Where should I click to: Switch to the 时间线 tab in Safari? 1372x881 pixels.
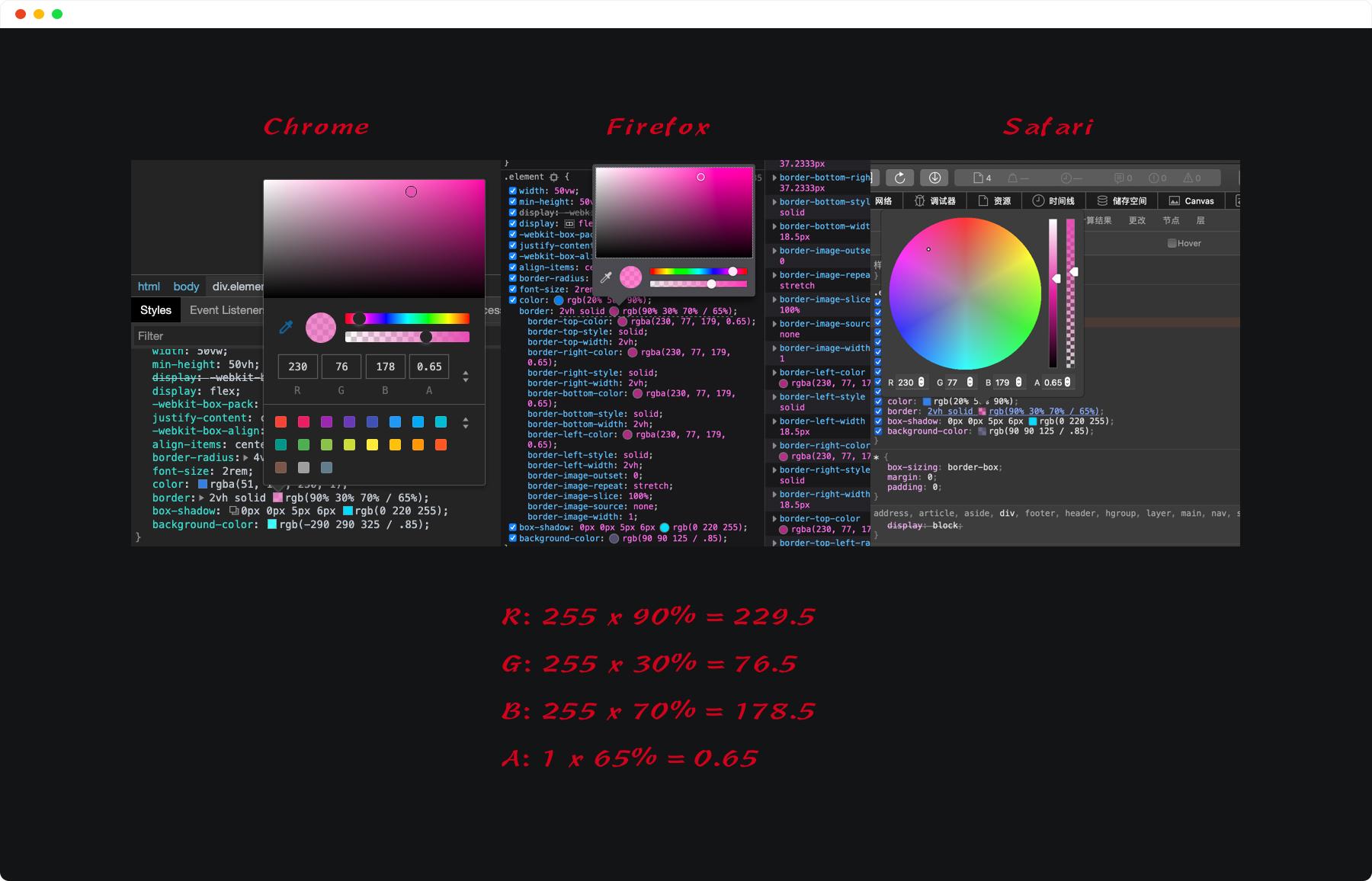(x=1053, y=201)
